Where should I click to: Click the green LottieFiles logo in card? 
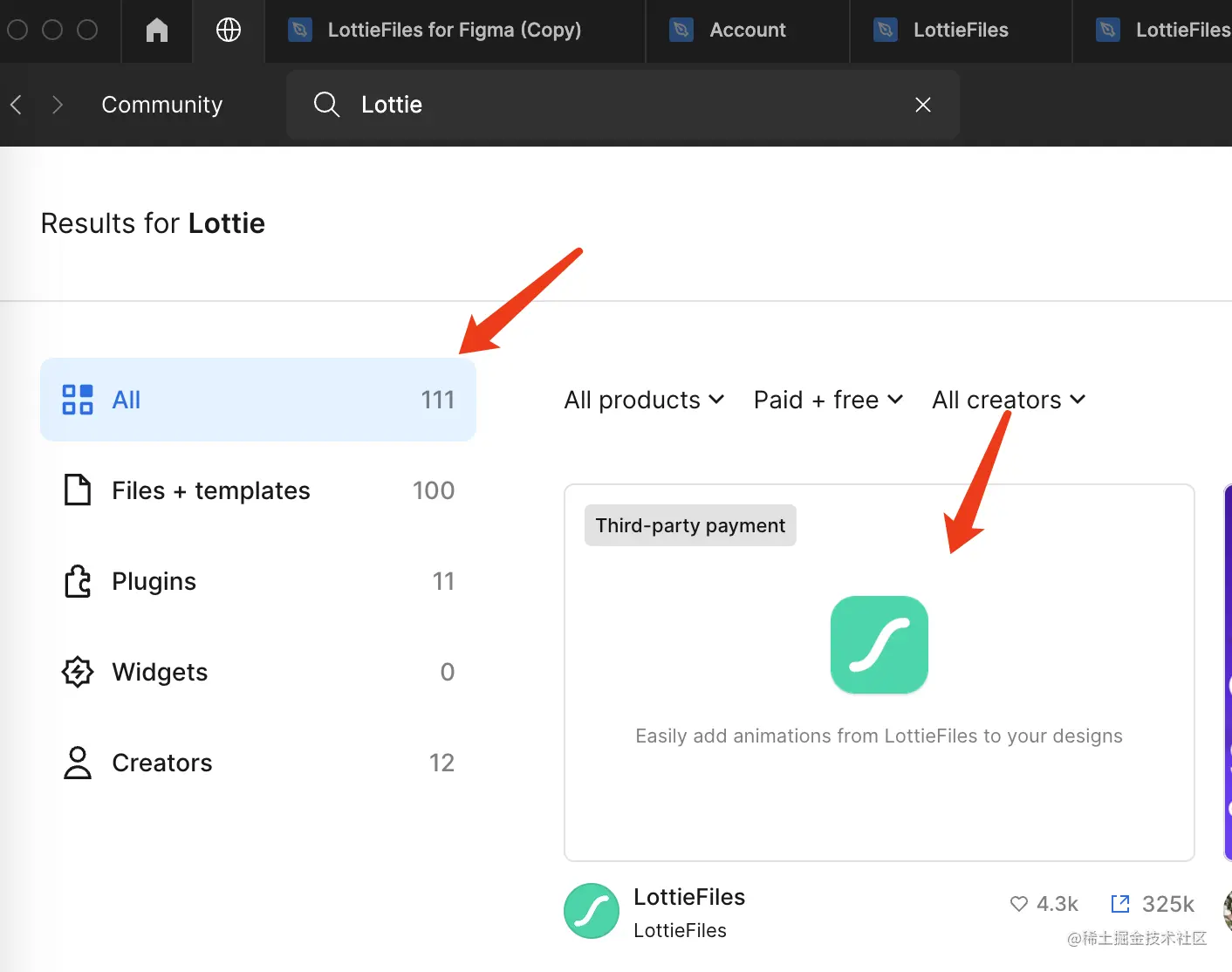click(880, 645)
